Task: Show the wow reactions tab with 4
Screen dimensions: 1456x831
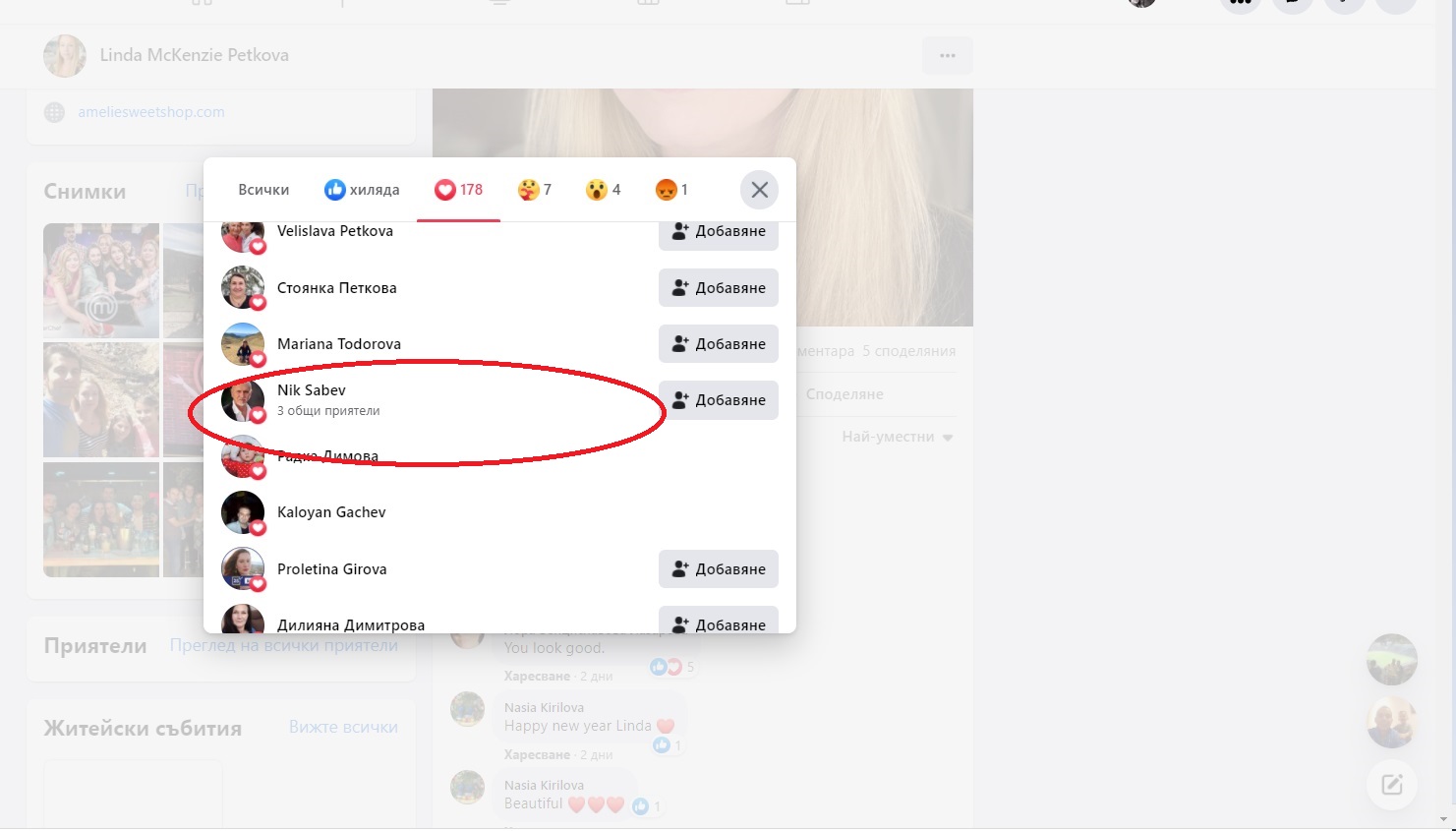Action: pos(603,190)
